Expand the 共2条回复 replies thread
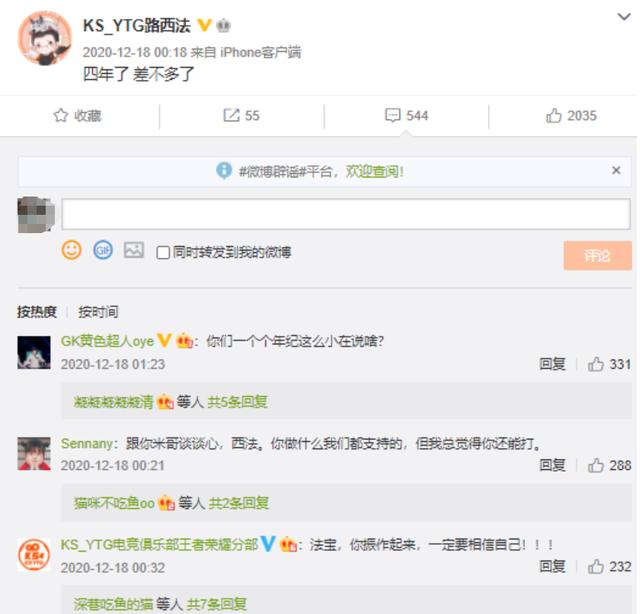Image resolution: width=640 pixels, height=614 pixels. (239, 503)
